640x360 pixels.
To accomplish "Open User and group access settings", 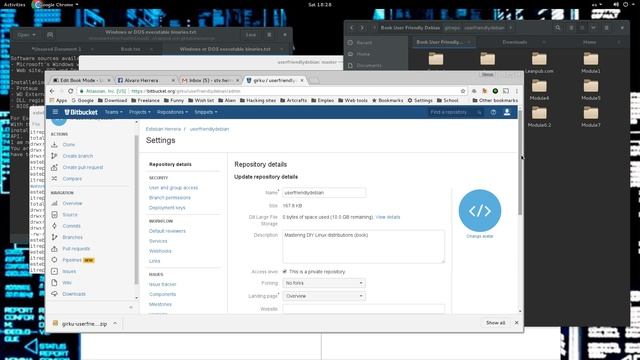I will (x=173, y=188).
